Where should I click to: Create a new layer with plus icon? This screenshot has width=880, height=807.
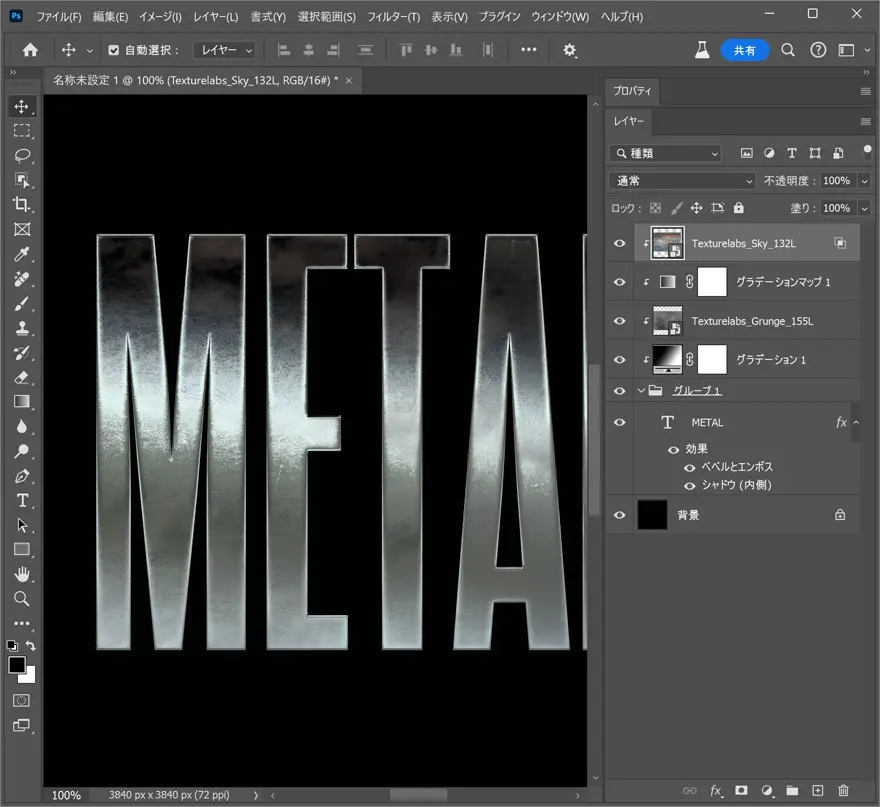[x=818, y=791]
